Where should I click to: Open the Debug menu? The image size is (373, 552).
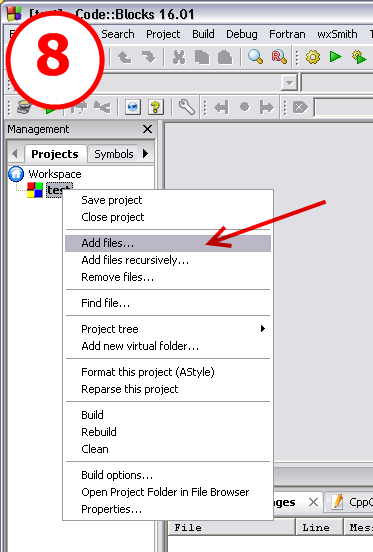(x=241, y=34)
